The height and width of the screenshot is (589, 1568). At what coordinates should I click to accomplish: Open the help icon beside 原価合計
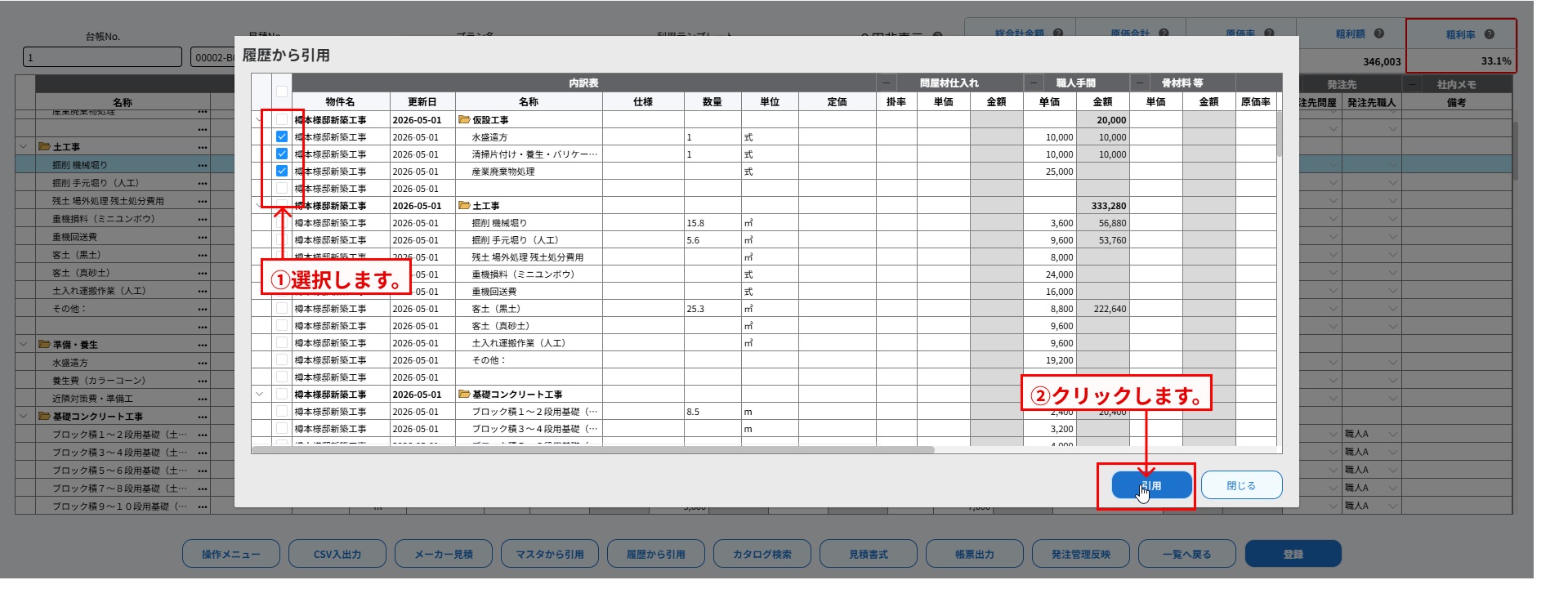pos(1164,33)
